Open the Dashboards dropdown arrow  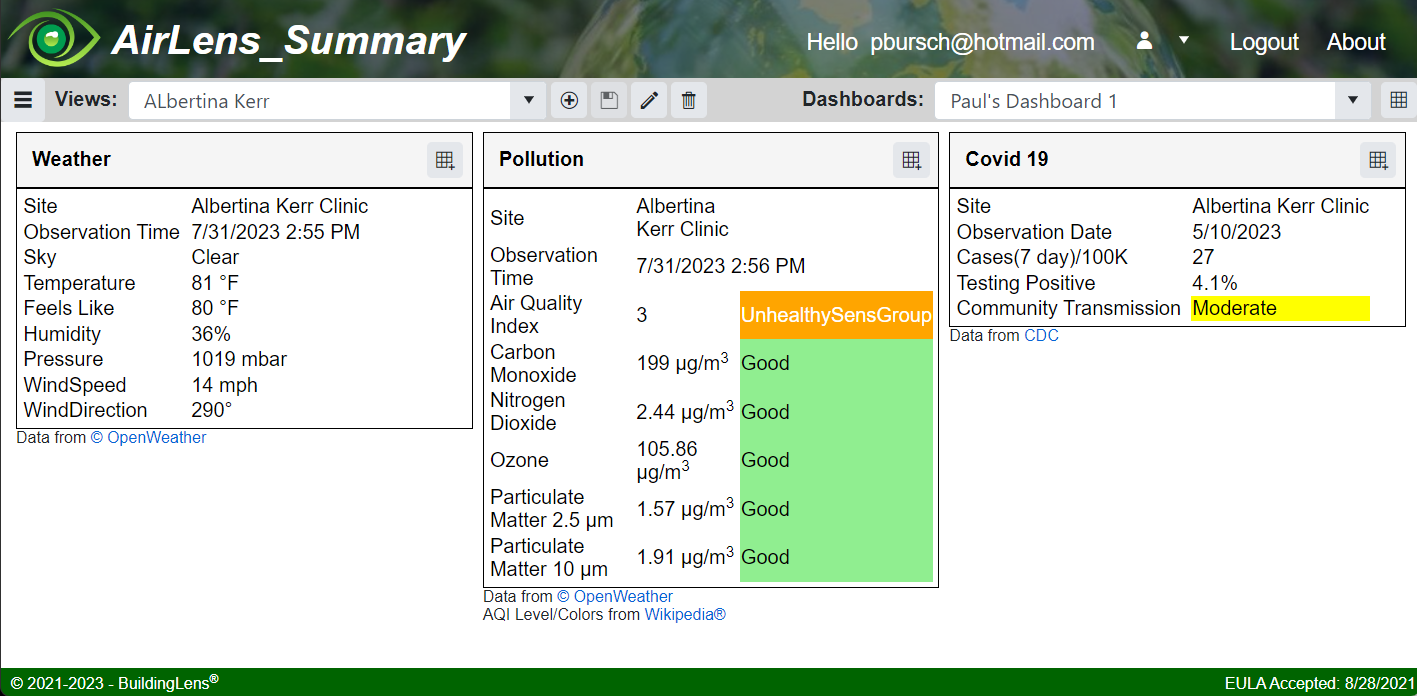pos(1353,100)
